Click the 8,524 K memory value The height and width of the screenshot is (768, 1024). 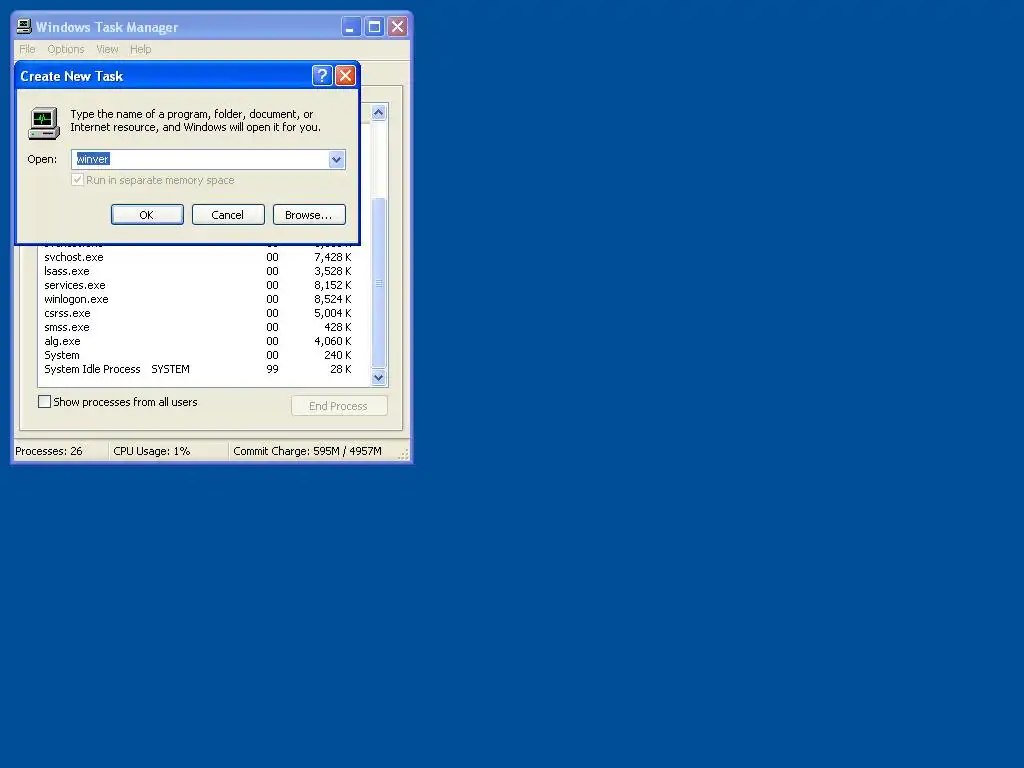pos(332,299)
